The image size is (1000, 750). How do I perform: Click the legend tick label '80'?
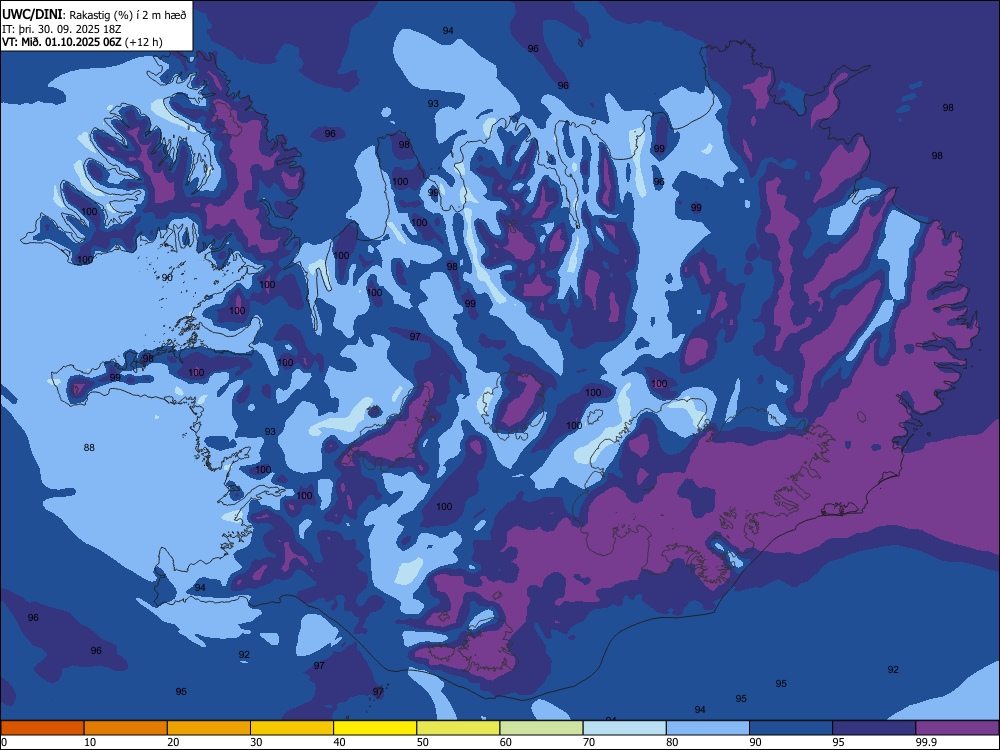672,742
